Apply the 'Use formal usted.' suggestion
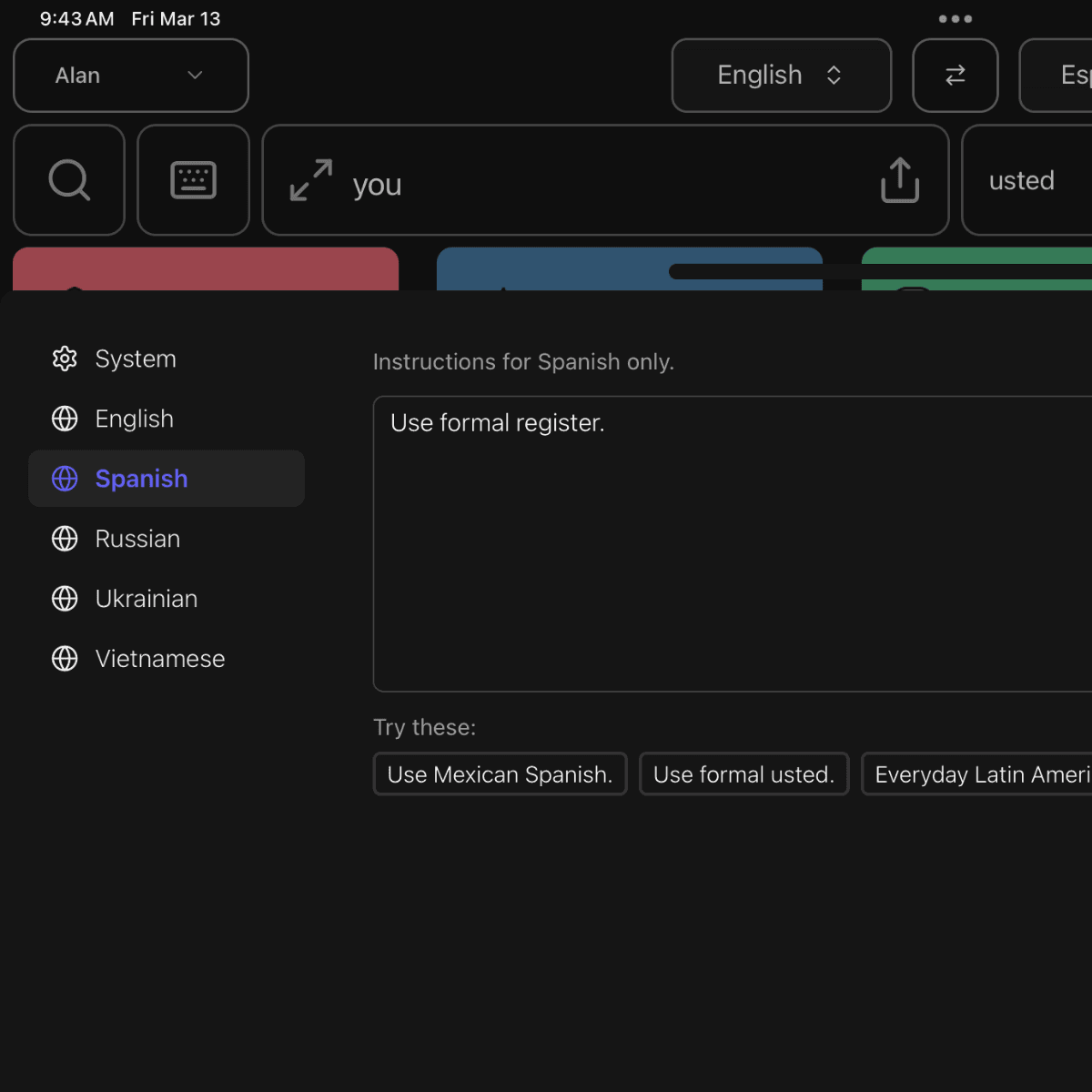The width and height of the screenshot is (1092, 1092). 743,773
